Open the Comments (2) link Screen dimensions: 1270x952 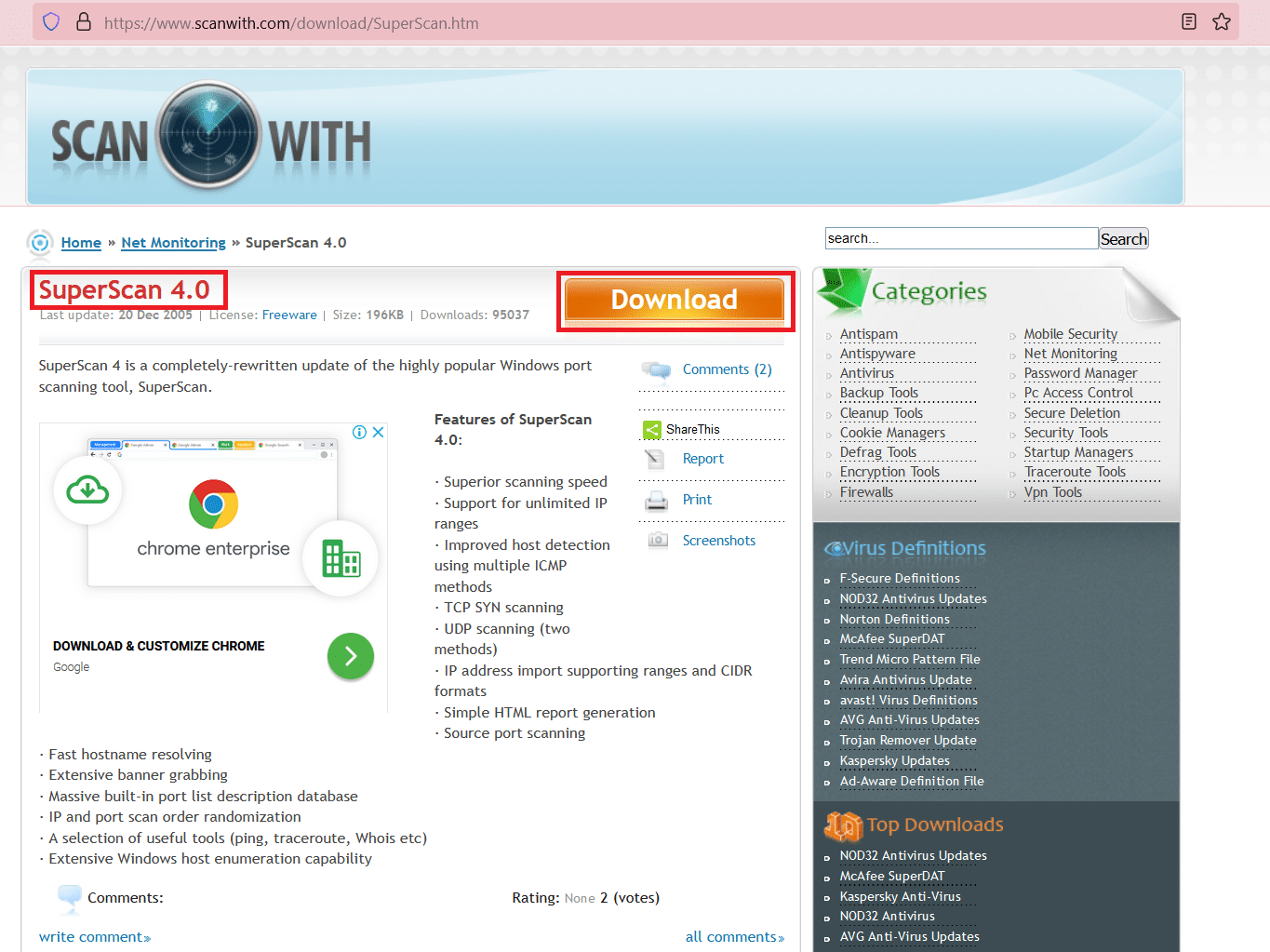[728, 369]
